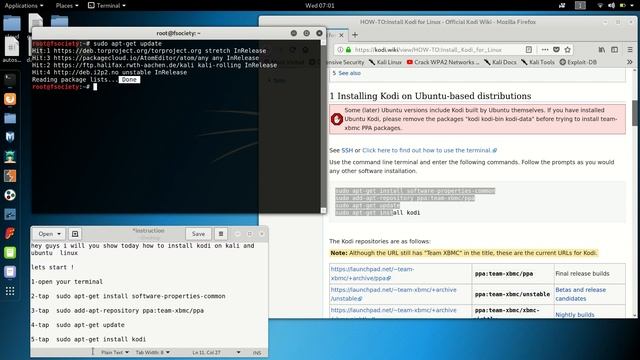Open Exploit-DB bookmark
The width and height of the screenshot is (640, 360).
point(578,62)
